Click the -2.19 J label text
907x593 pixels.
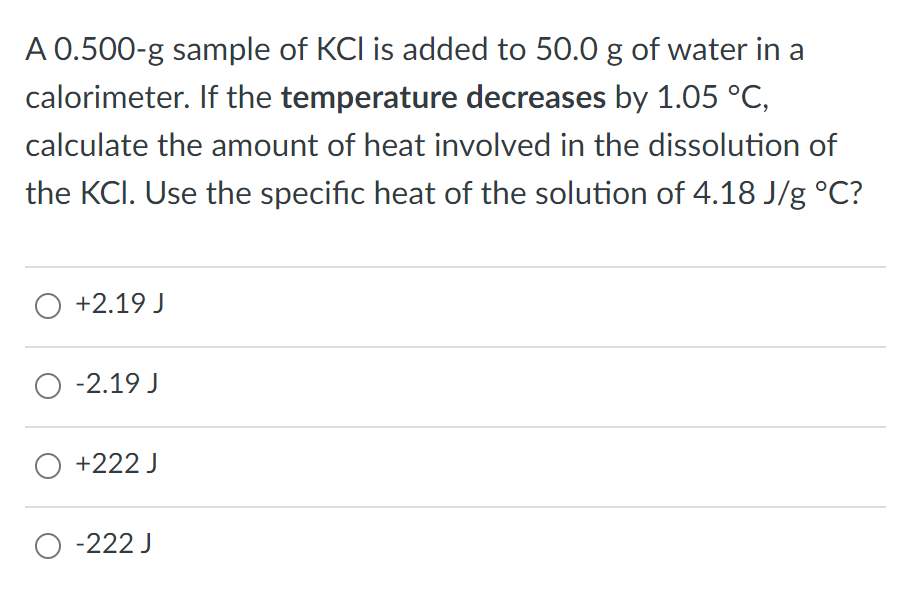click(113, 384)
